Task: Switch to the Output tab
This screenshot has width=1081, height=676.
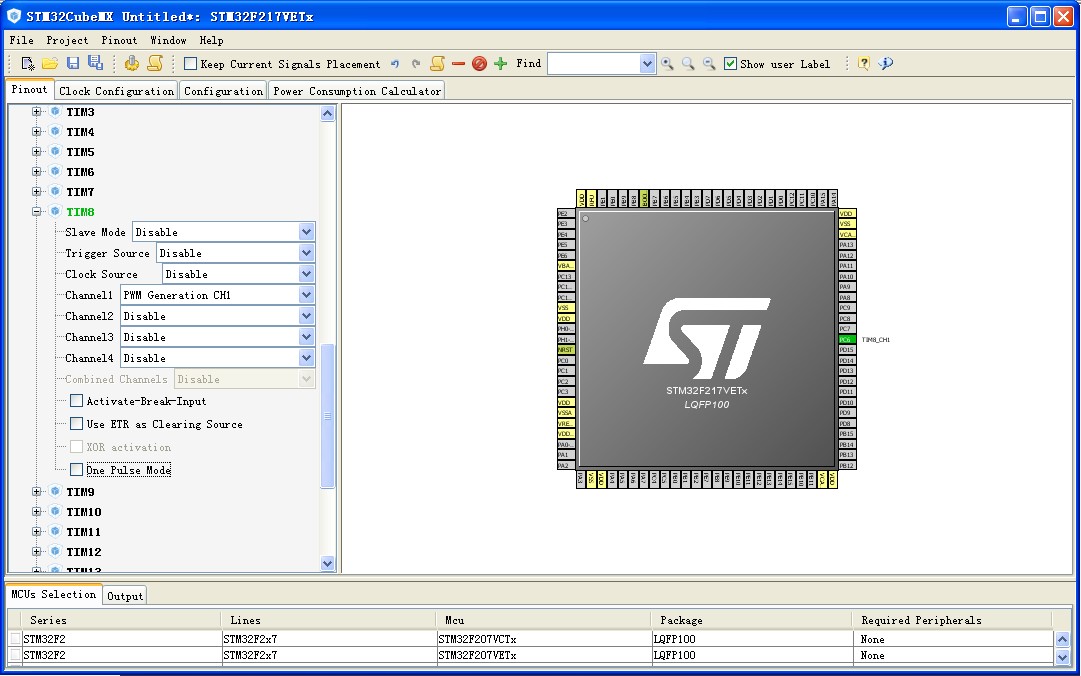Action: (x=125, y=596)
